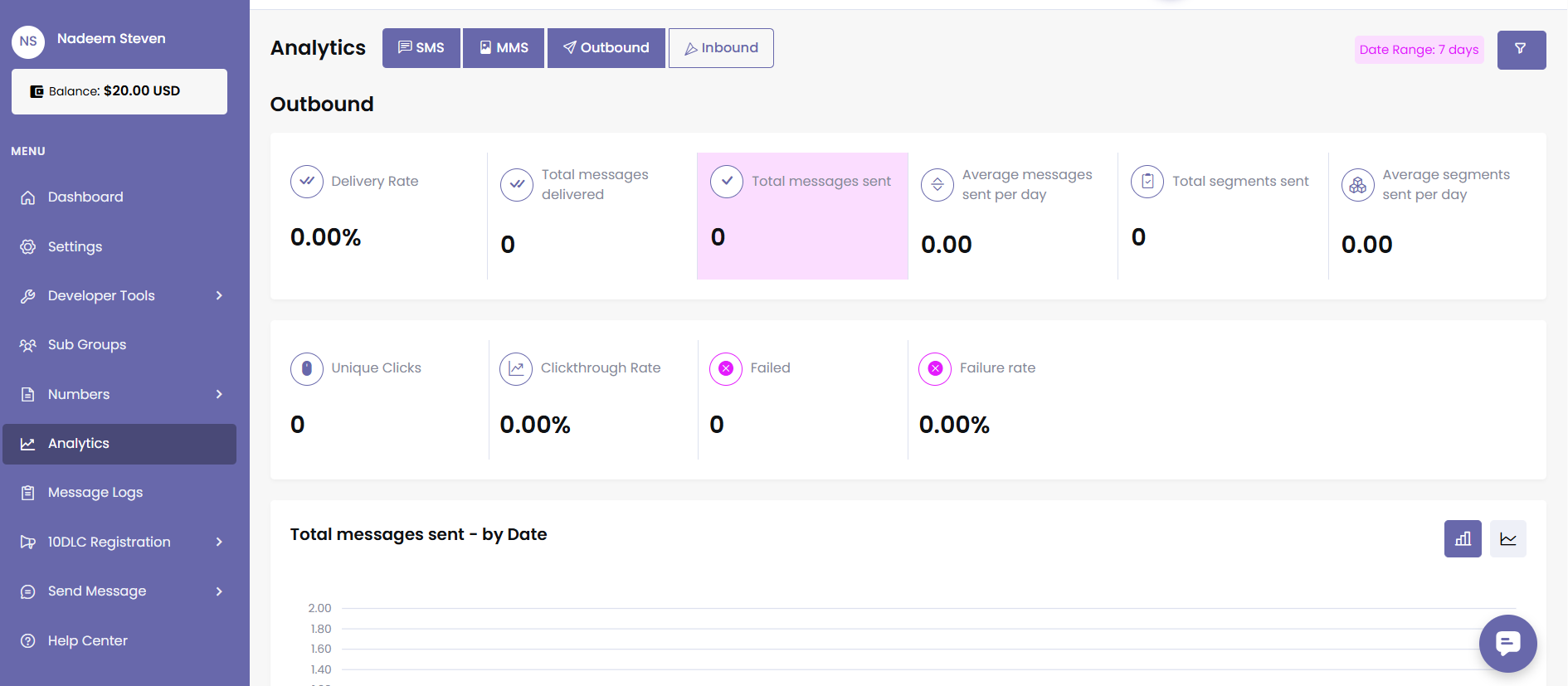Screen dimensions: 1568x686
Task: Select the Total messages sent card
Action: tap(802, 216)
